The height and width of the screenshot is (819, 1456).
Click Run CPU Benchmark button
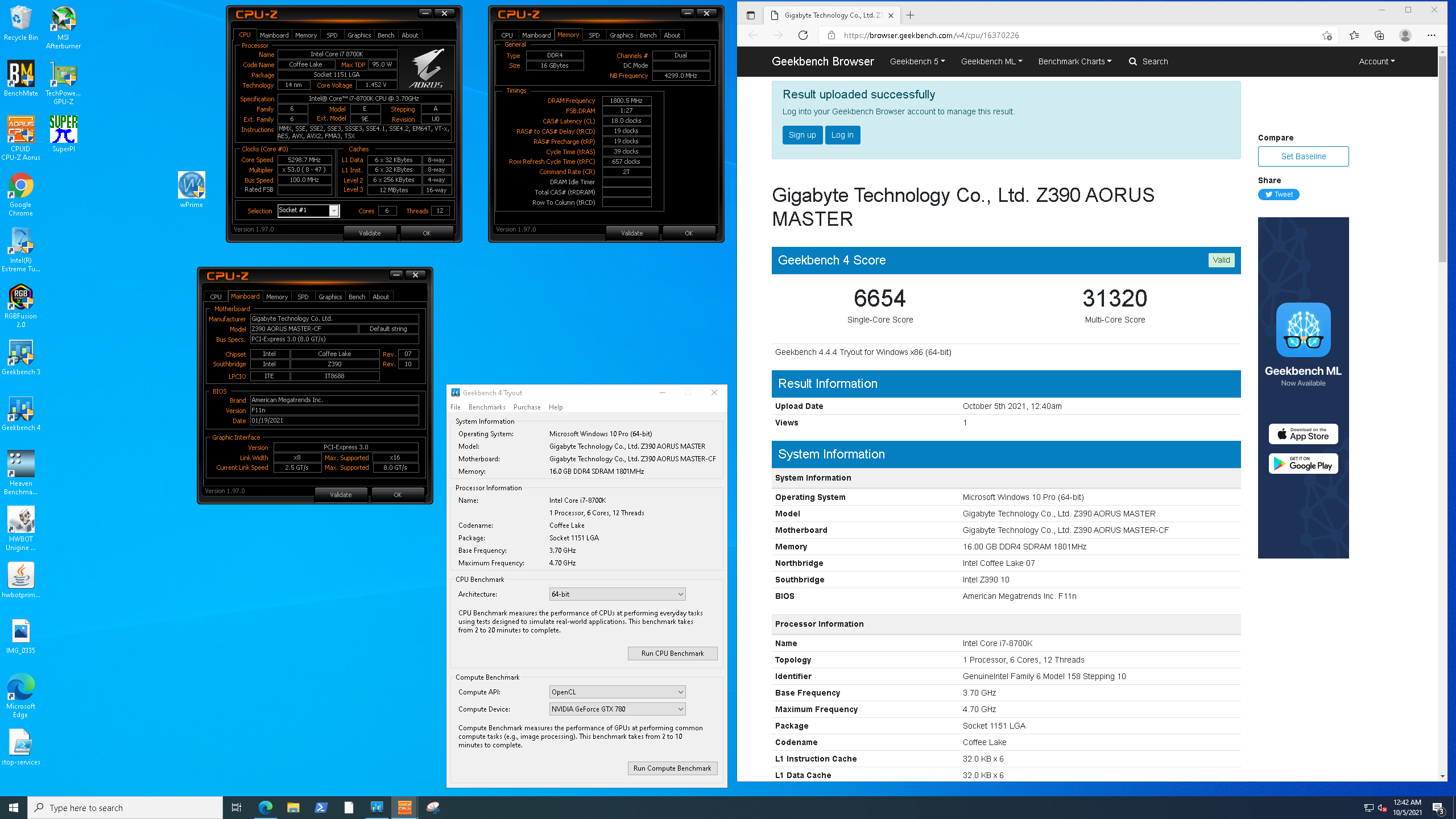[672, 653]
